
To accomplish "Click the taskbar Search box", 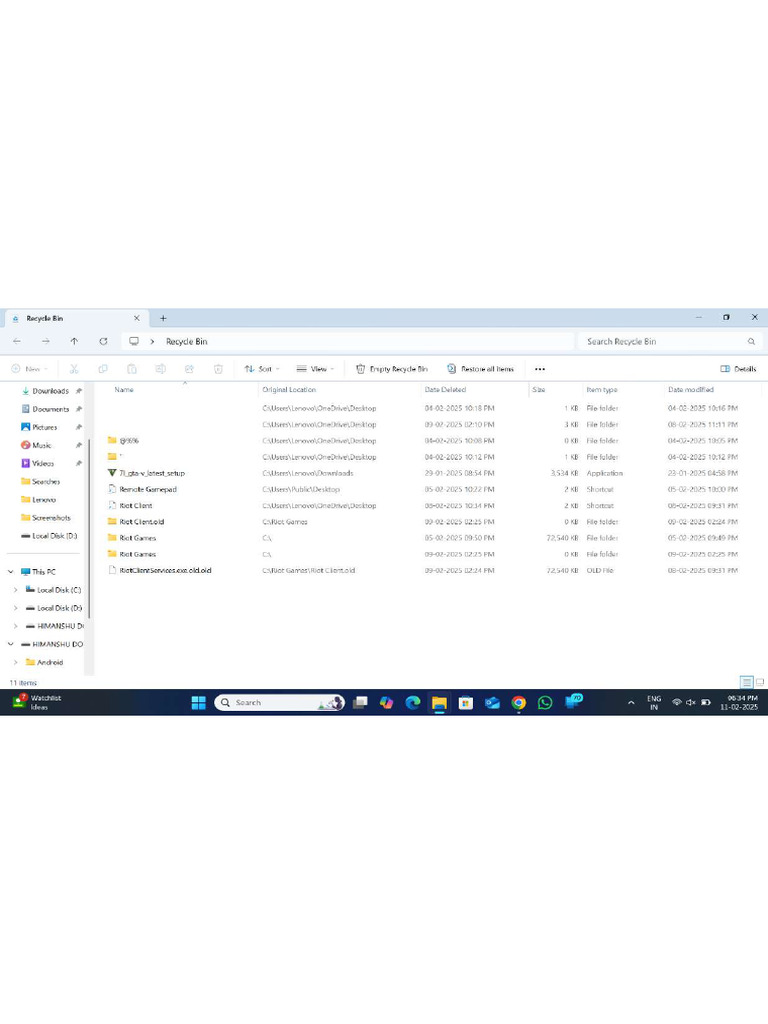I will pyautogui.click(x=280, y=702).
